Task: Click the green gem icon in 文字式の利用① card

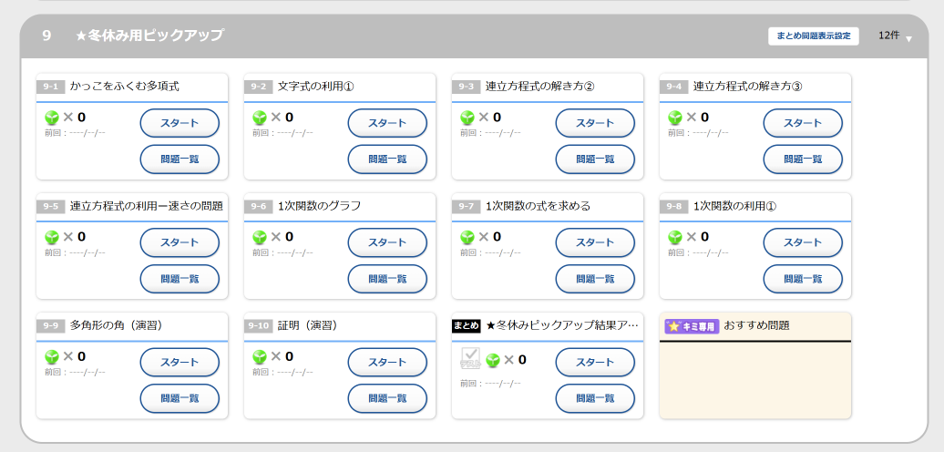Action: pyautogui.click(x=260, y=118)
